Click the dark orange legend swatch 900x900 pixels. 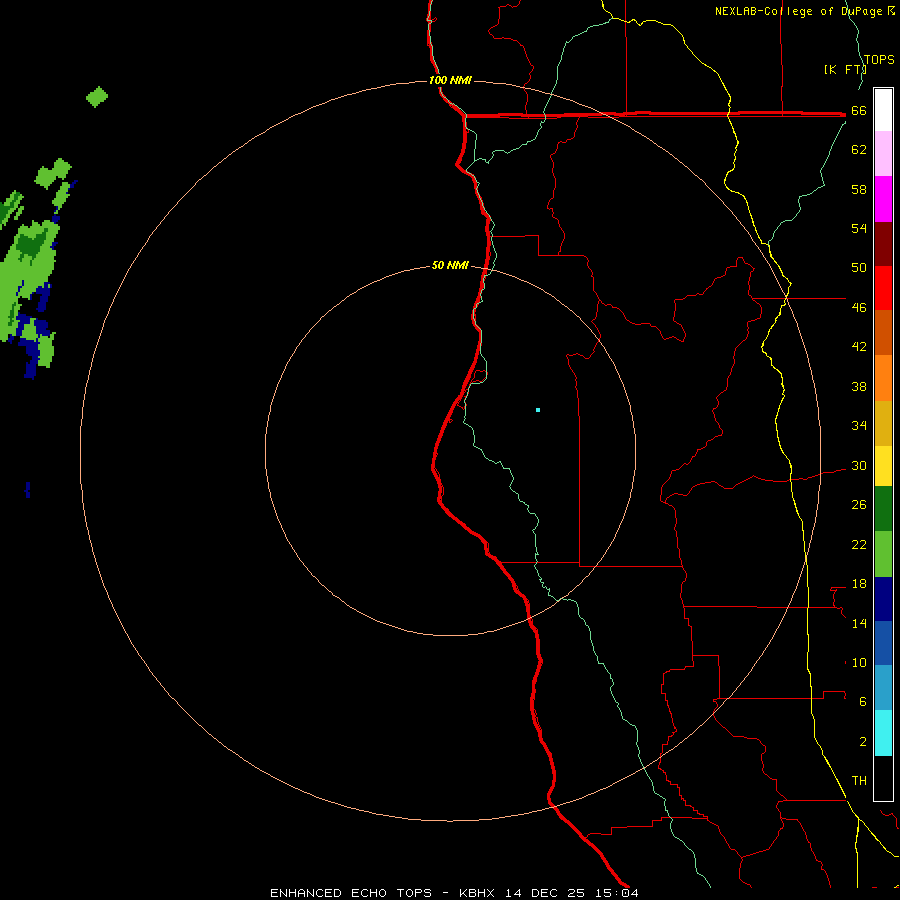coord(883,332)
